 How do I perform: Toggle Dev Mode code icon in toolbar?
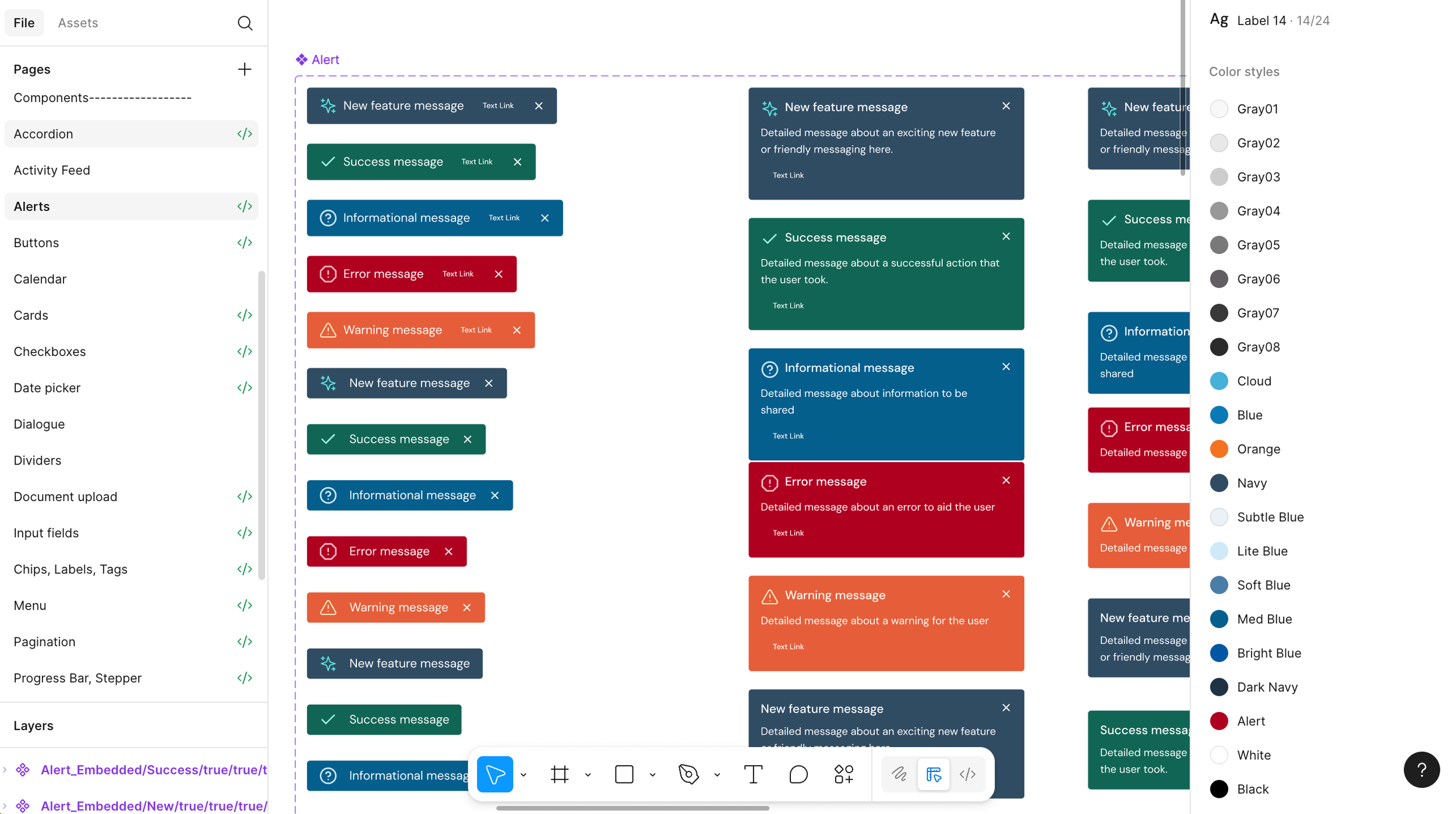967,774
